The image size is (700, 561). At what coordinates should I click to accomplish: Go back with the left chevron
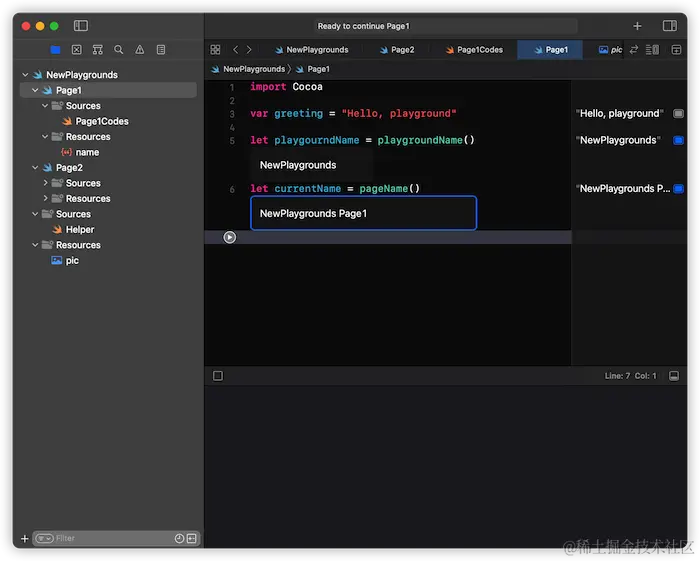(x=235, y=50)
